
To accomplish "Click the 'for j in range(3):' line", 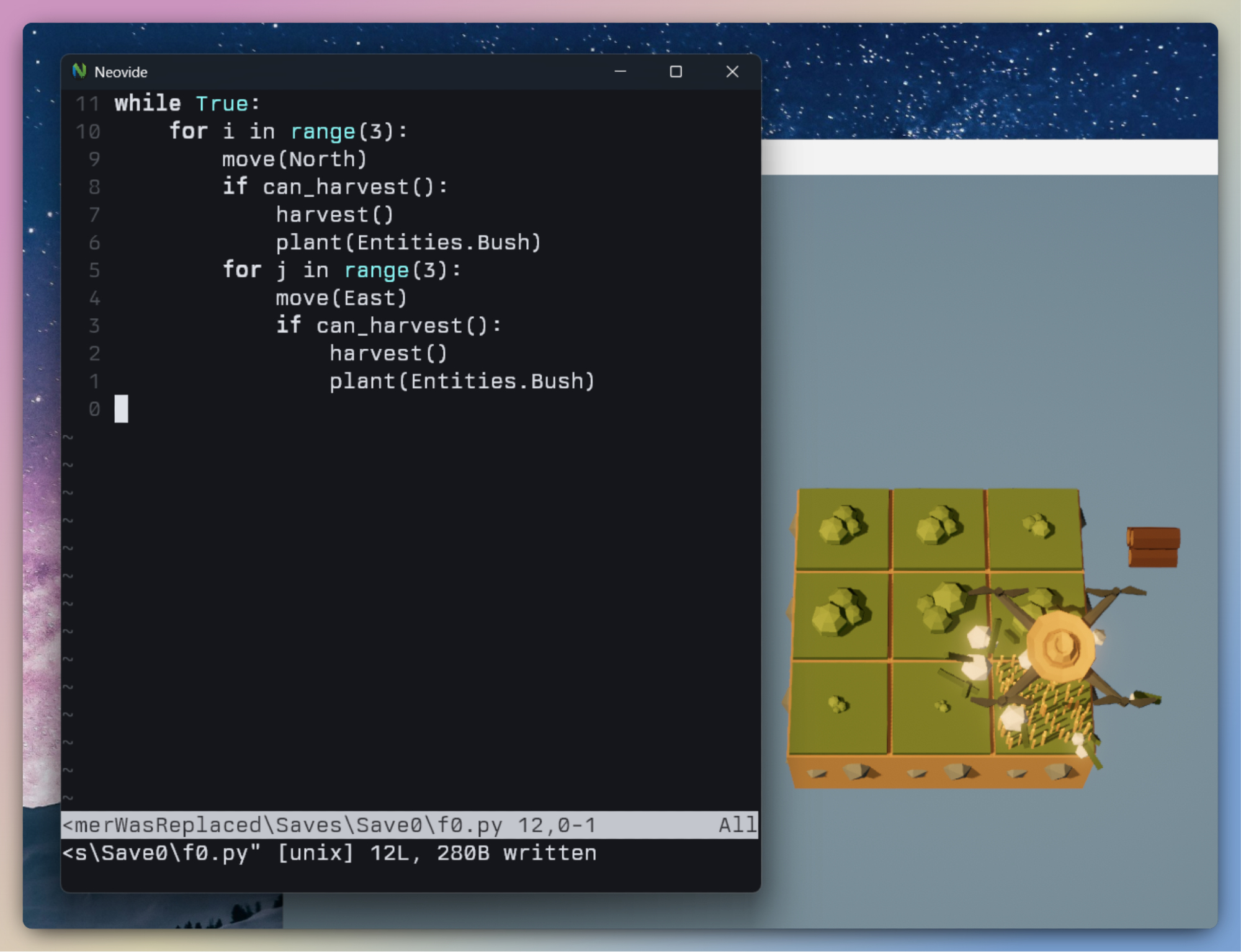I will point(341,270).
